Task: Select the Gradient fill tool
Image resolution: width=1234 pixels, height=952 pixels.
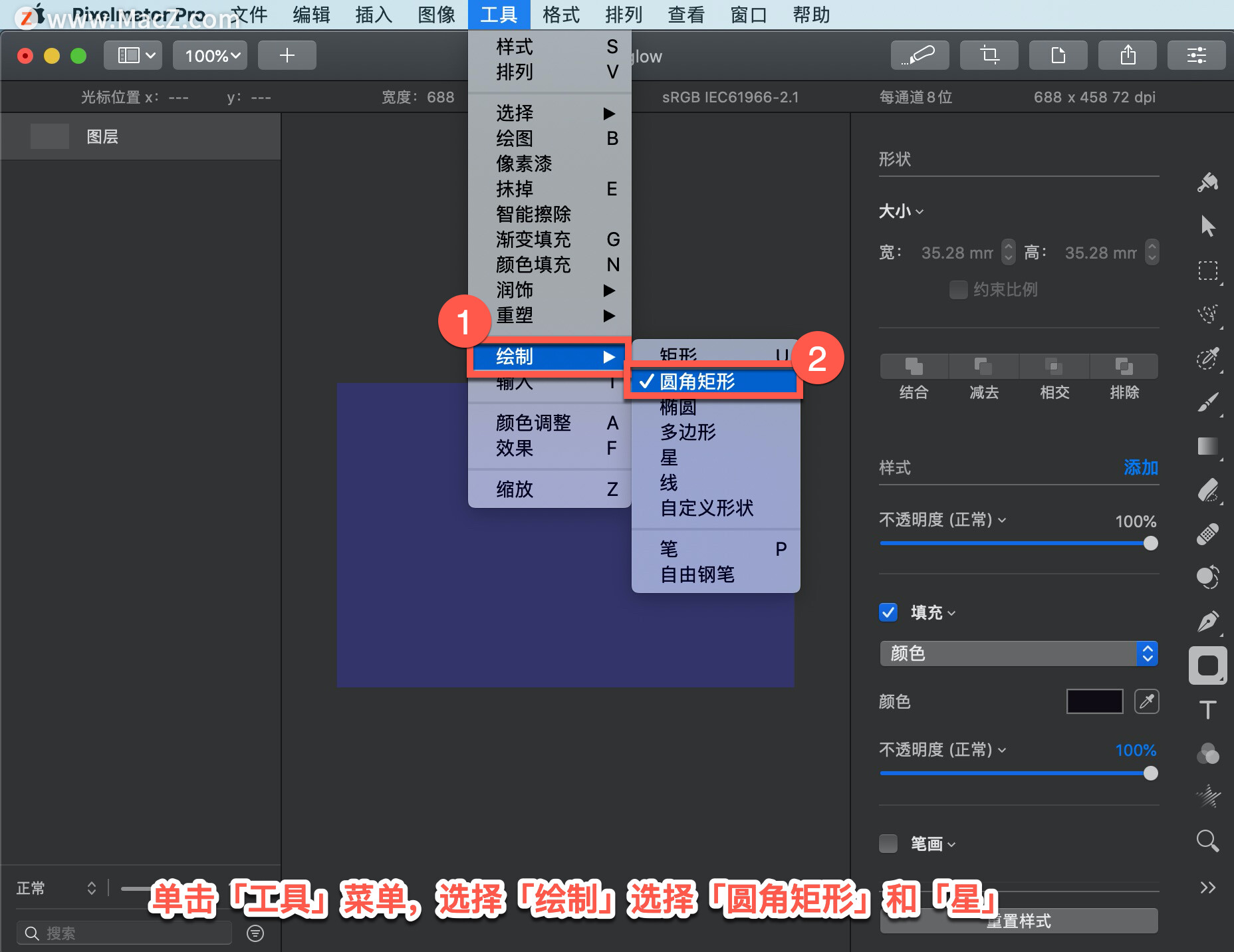Action: [x=1208, y=446]
